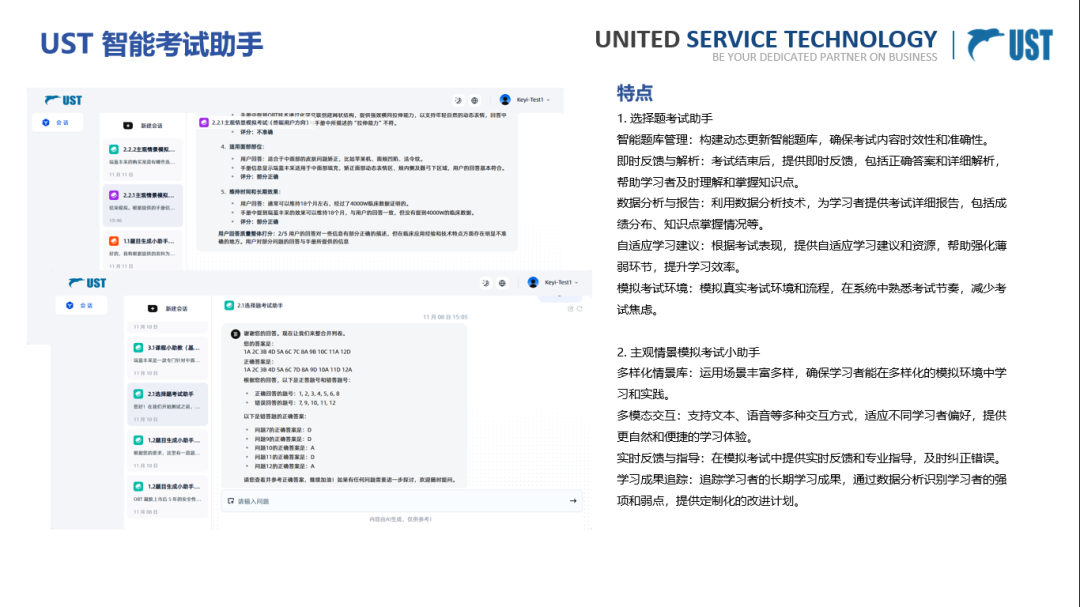Click black bot avatar beside answer message

[236, 333]
